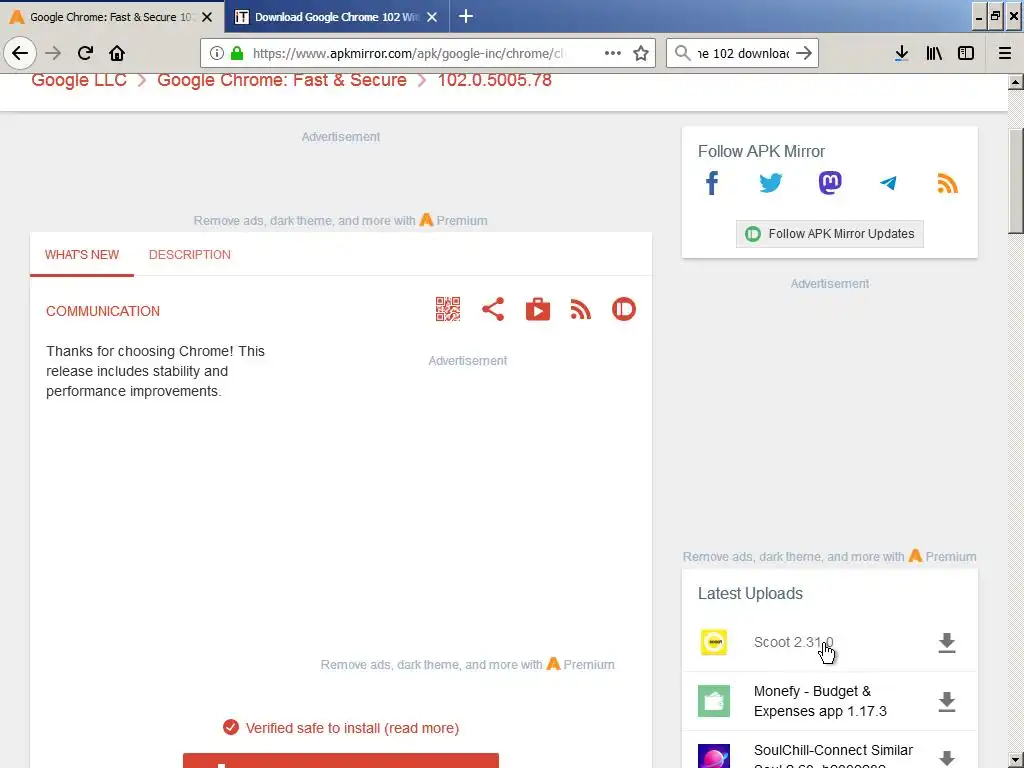Open the Scoot 2.31.0 upload
This screenshot has height=768, width=1024.
coord(793,643)
